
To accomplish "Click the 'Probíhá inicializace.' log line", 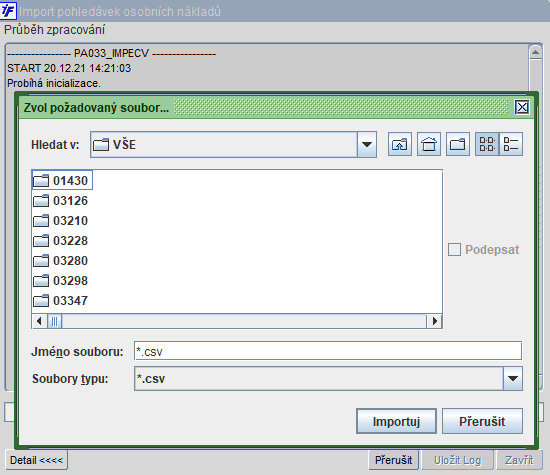I will coord(54,83).
